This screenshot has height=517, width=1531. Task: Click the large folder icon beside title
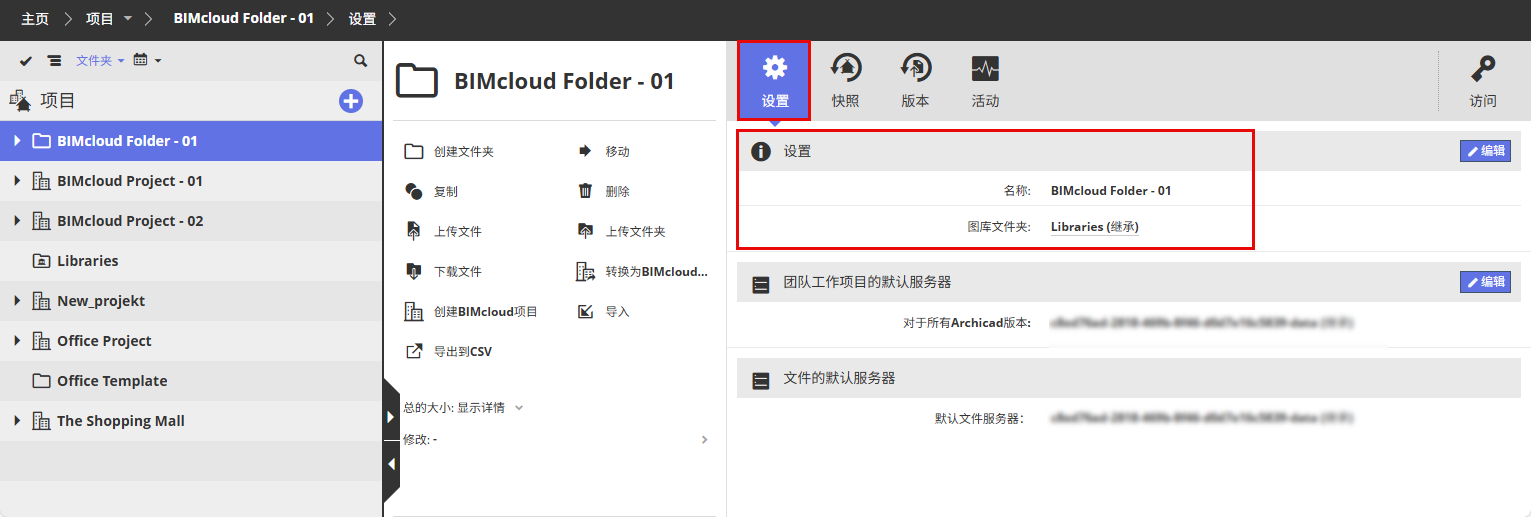click(x=417, y=81)
